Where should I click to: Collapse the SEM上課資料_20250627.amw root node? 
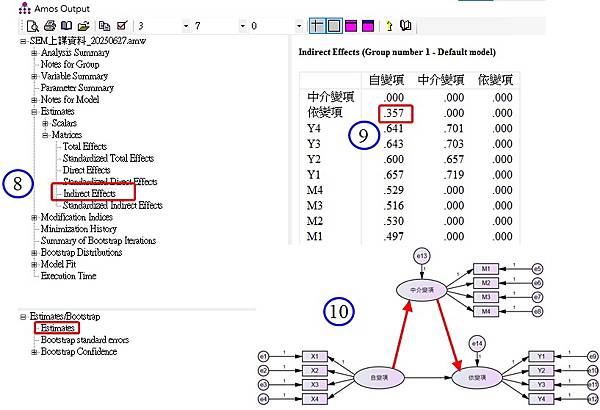click(x=23, y=41)
